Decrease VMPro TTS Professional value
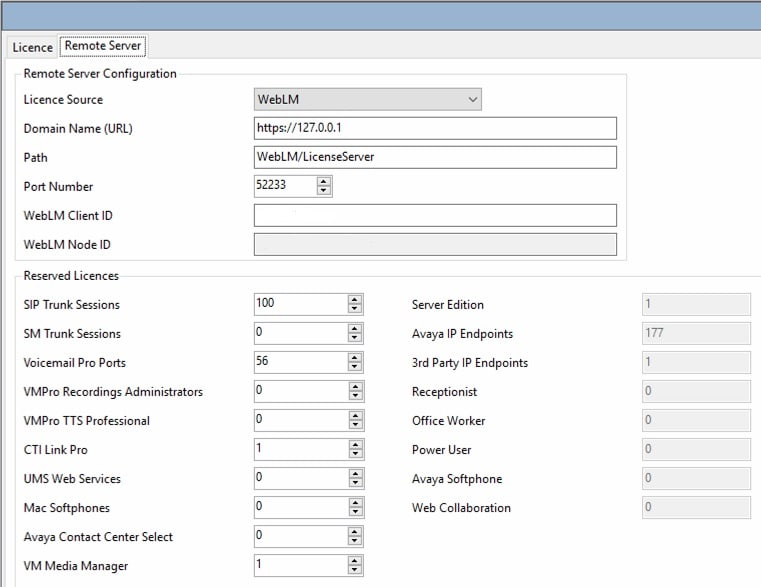The image size is (761, 587). 355,425
